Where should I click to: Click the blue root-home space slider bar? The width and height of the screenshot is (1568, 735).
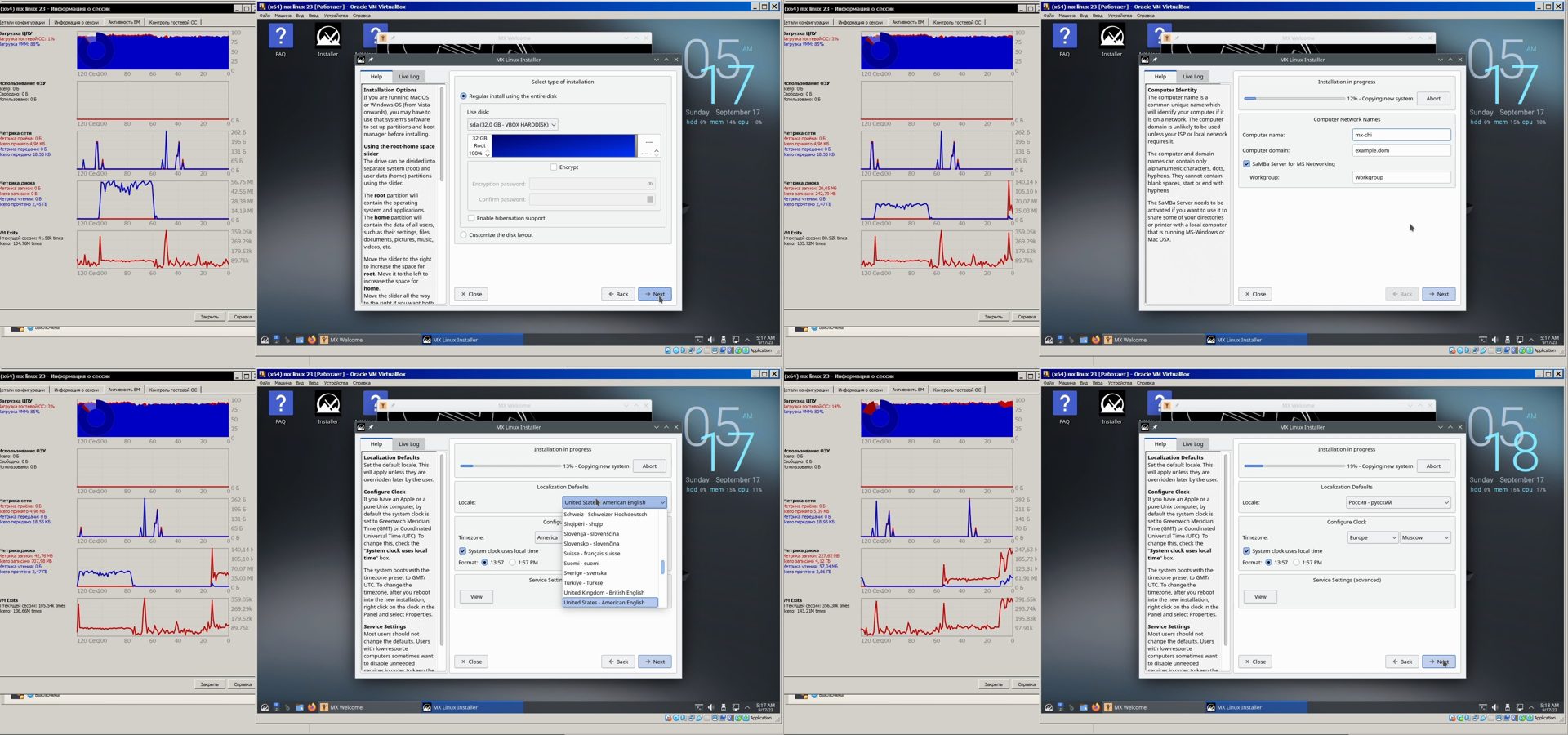(563, 145)
